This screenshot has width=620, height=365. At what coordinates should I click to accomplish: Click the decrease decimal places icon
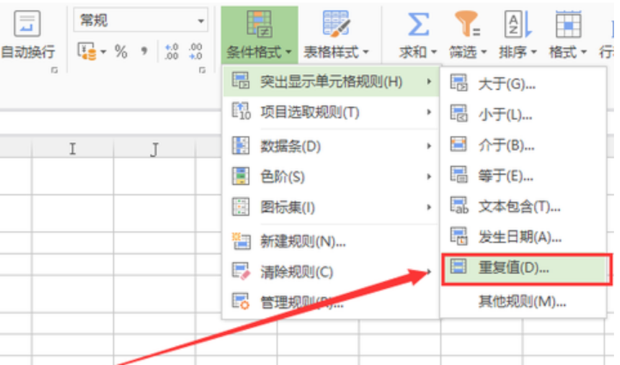click(x=196, y=51)
